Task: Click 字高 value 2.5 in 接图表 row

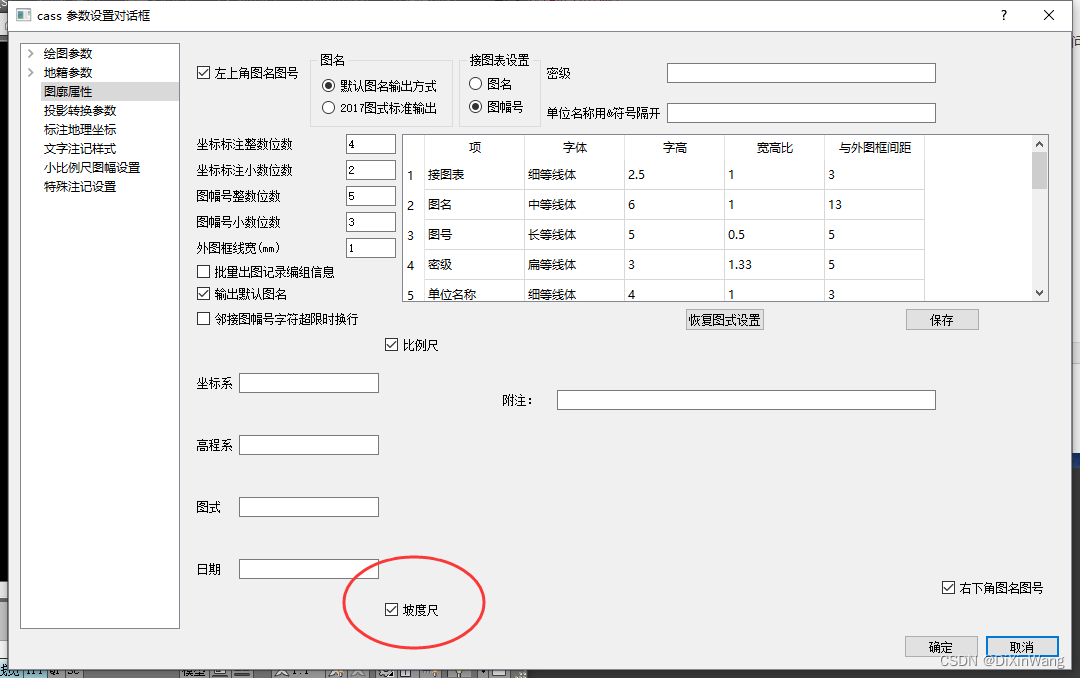Action: (674, 175)
